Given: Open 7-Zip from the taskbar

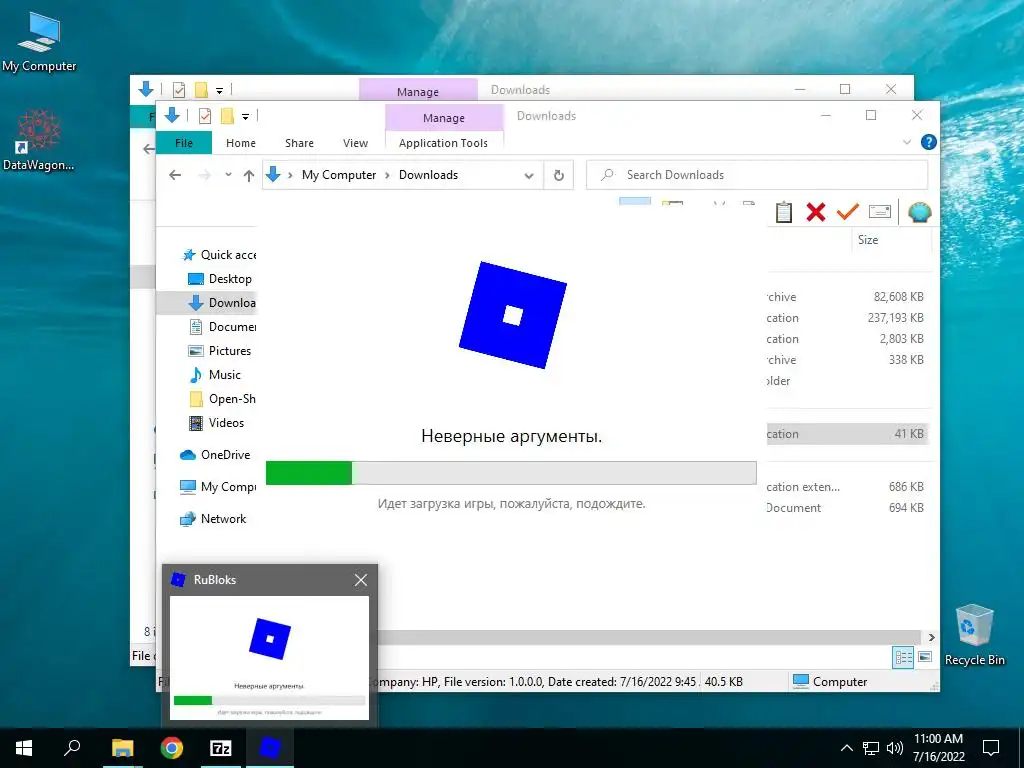Looking at the screenshot, I should (x=221, y=748).
